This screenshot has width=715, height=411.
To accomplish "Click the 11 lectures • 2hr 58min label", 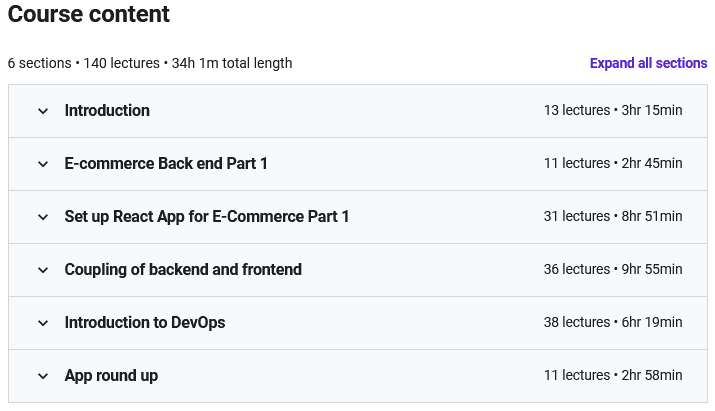I will [x=613, y=376].
